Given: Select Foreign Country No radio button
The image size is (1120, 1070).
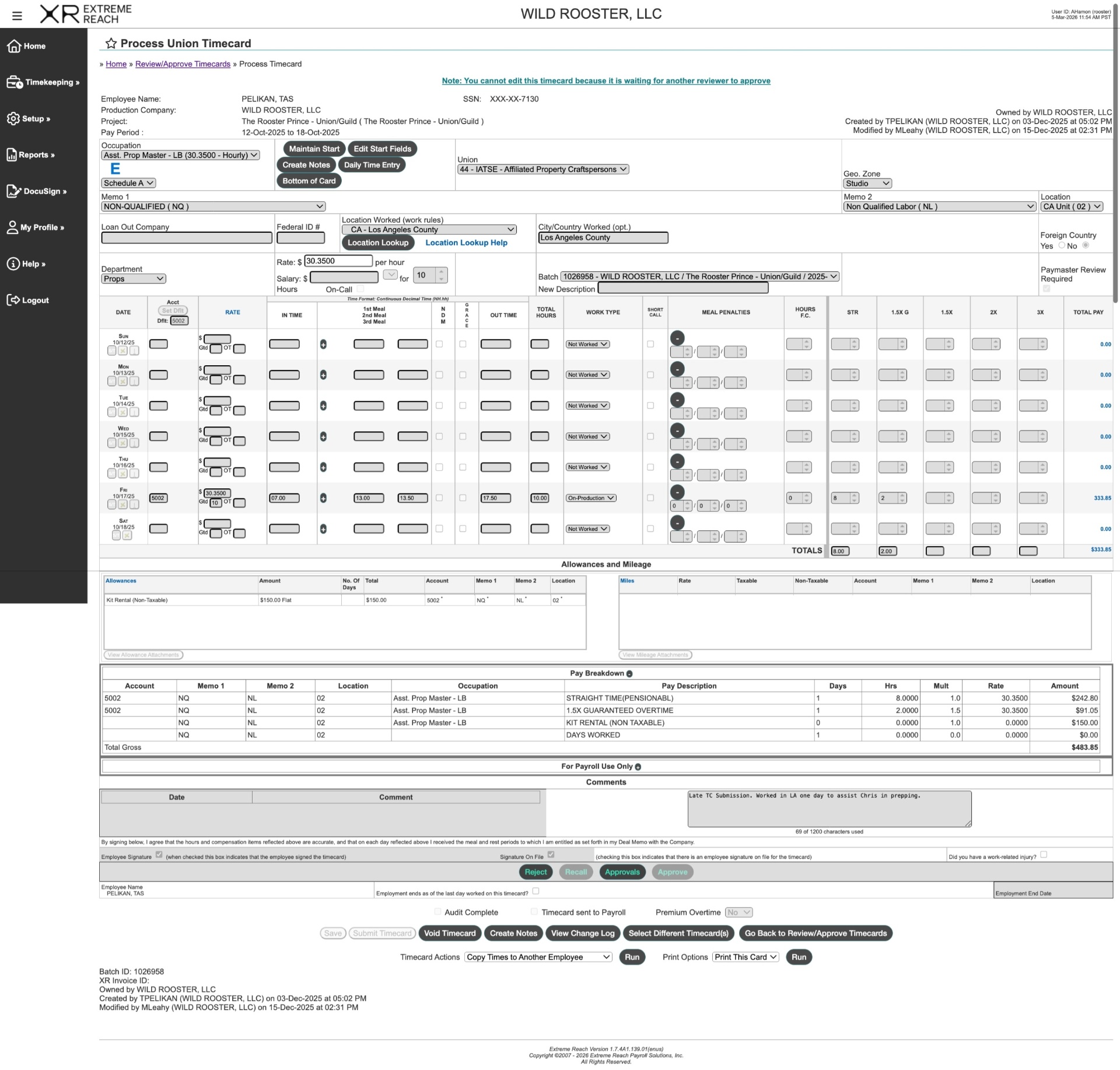Looking at the screenshot, I should pos(1086,245).
